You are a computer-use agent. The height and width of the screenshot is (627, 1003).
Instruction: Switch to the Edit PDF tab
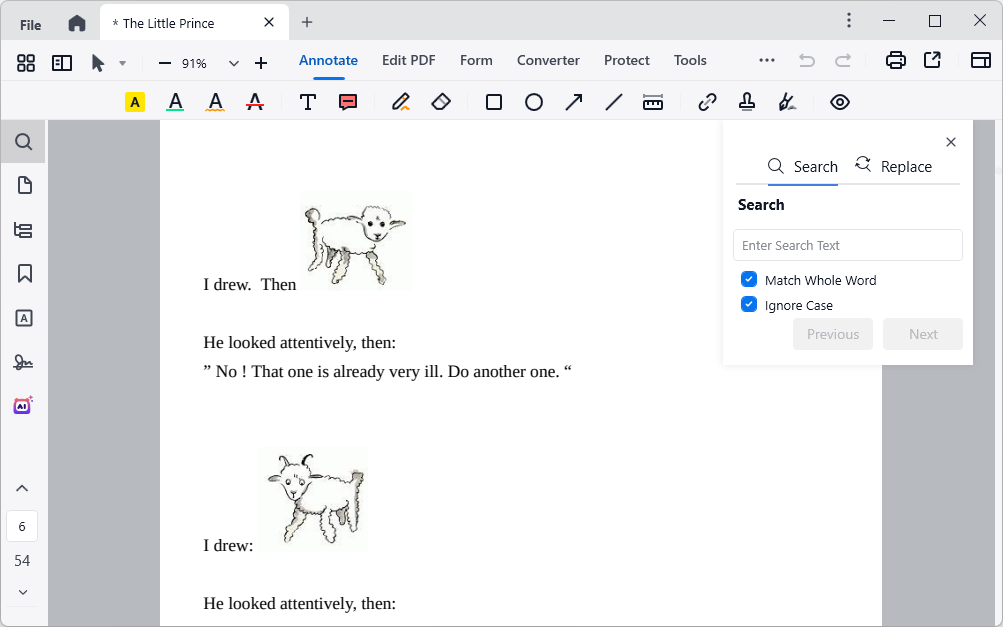(x=408, y=60)
